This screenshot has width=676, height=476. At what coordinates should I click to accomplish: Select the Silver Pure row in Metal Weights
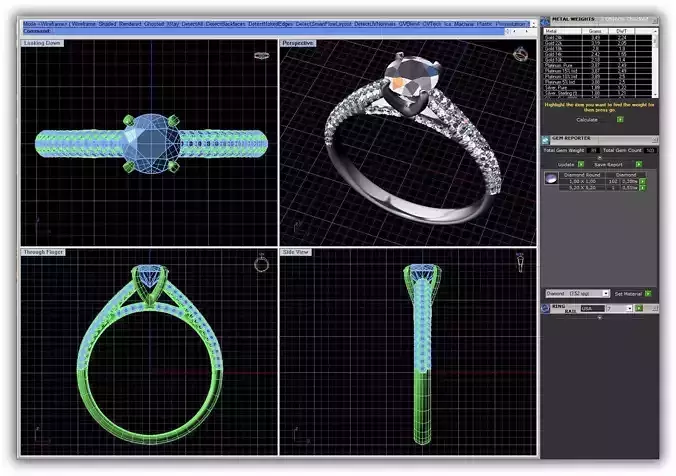coord(598,88)
